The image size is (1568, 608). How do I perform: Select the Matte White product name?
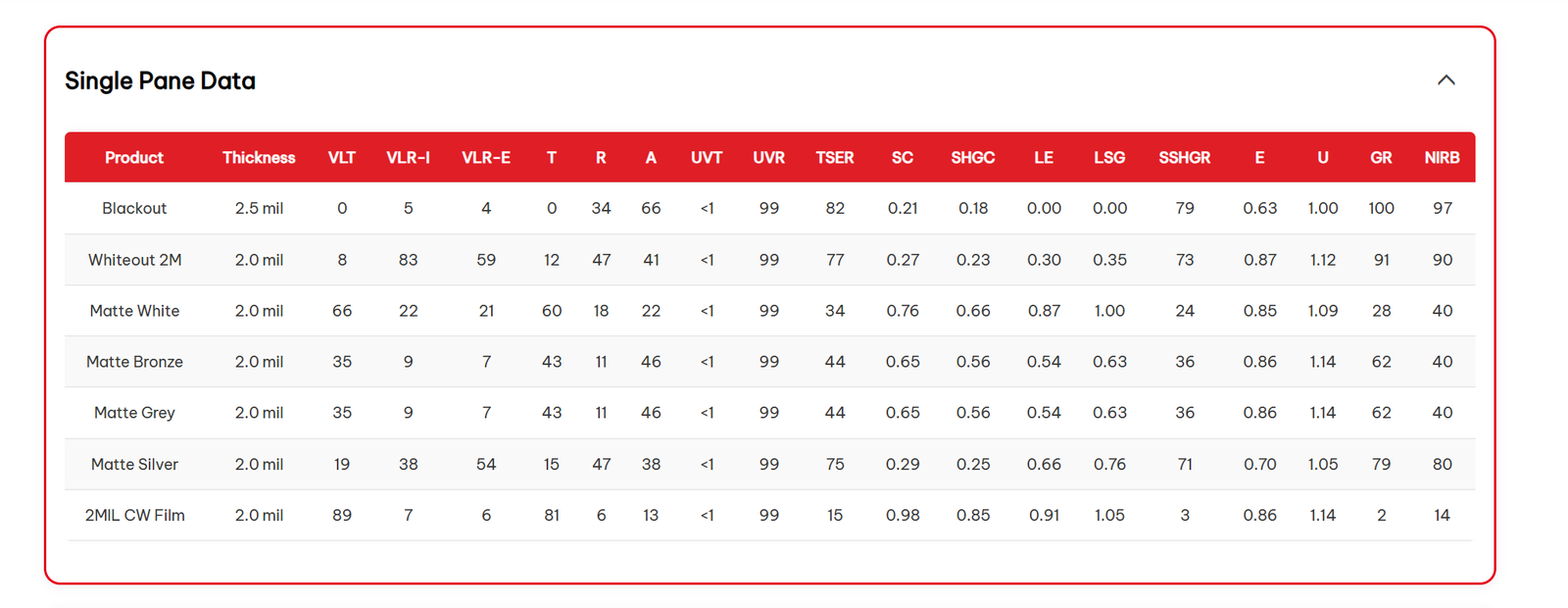134,311
